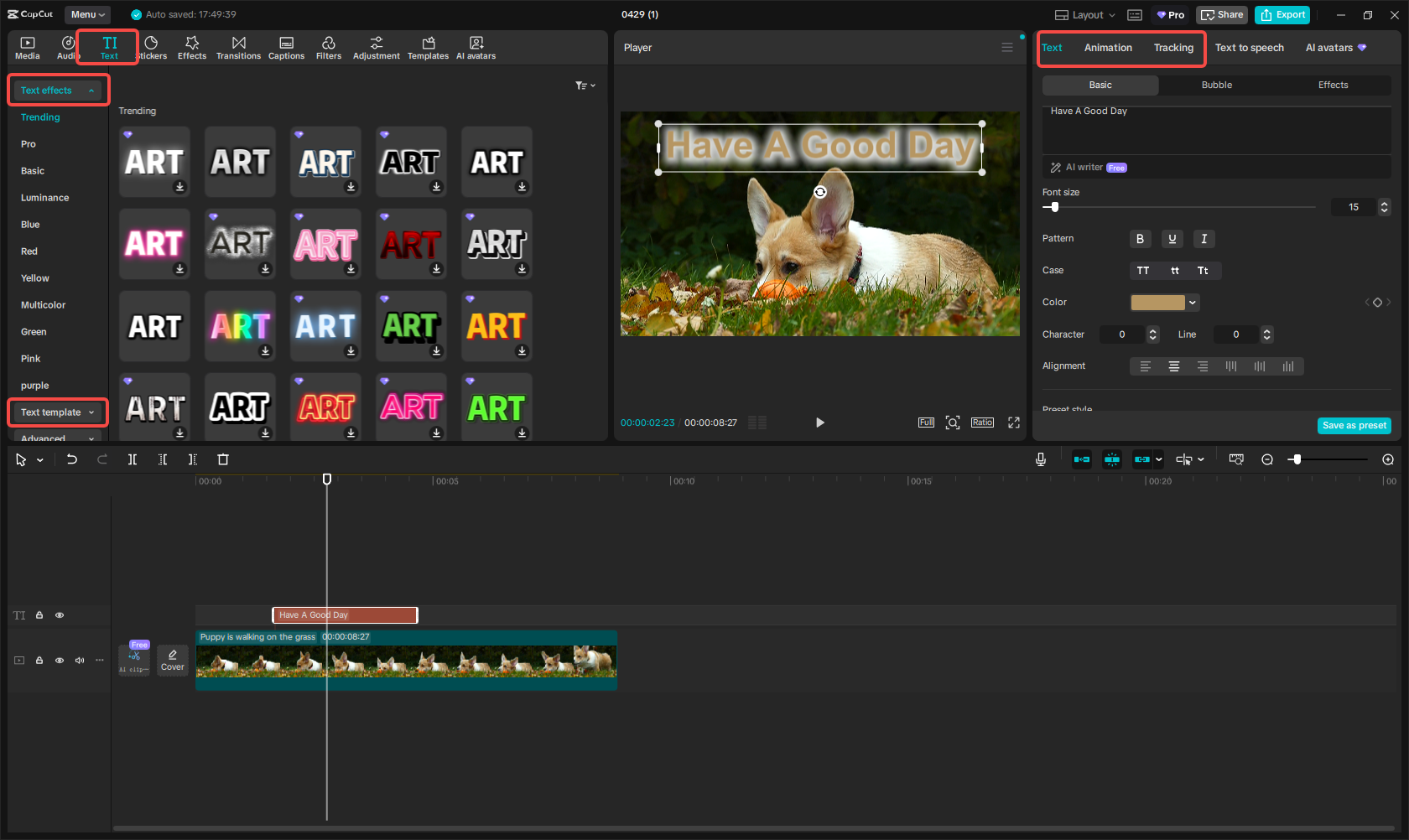Switch to the Animation tab
The image size is (1409, 840).
pyautogui.click(x=1108, y=48)
